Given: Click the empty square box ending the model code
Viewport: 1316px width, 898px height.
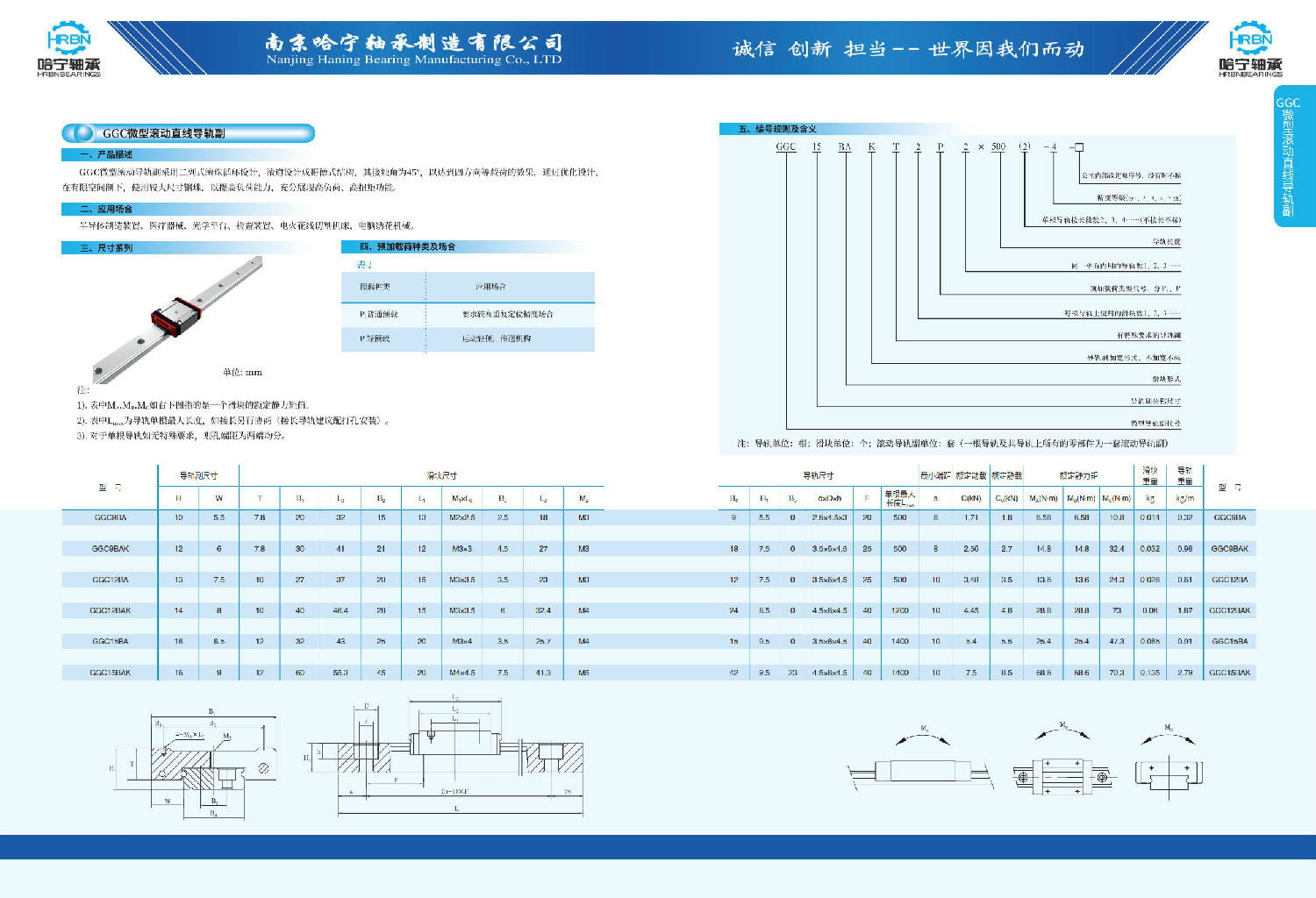Looking at the screenshot, I should 1079,147.
